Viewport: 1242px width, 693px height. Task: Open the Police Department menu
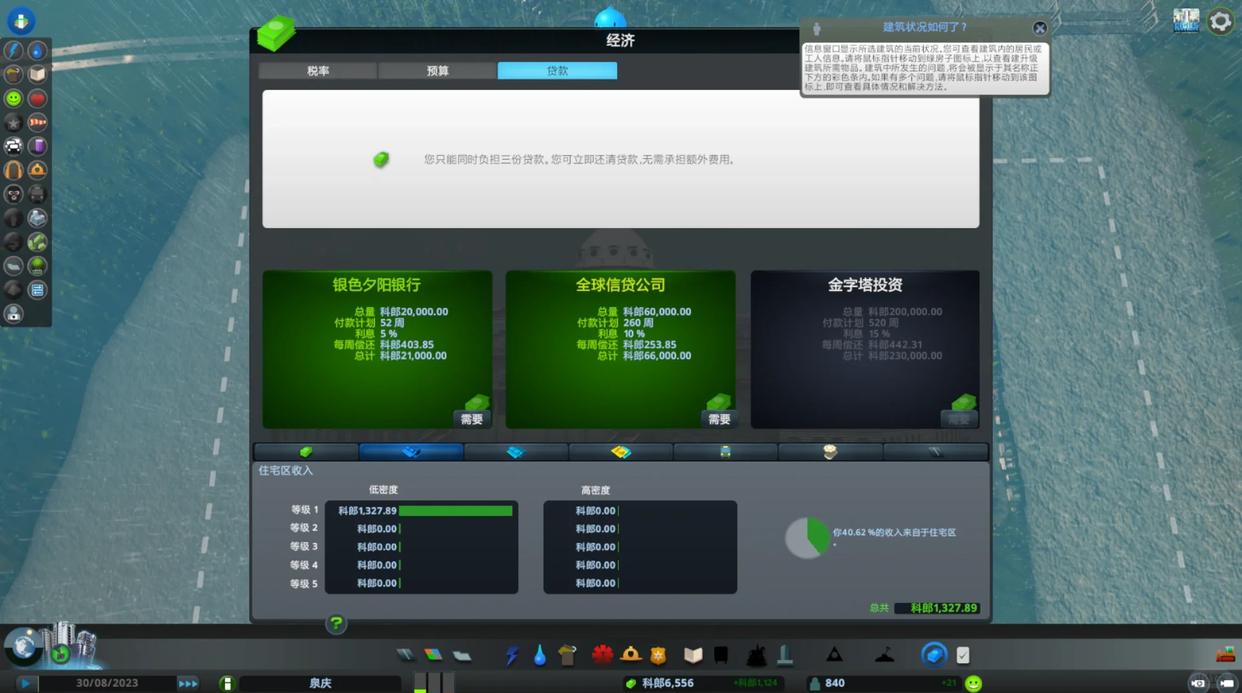[x=658, y=655]
